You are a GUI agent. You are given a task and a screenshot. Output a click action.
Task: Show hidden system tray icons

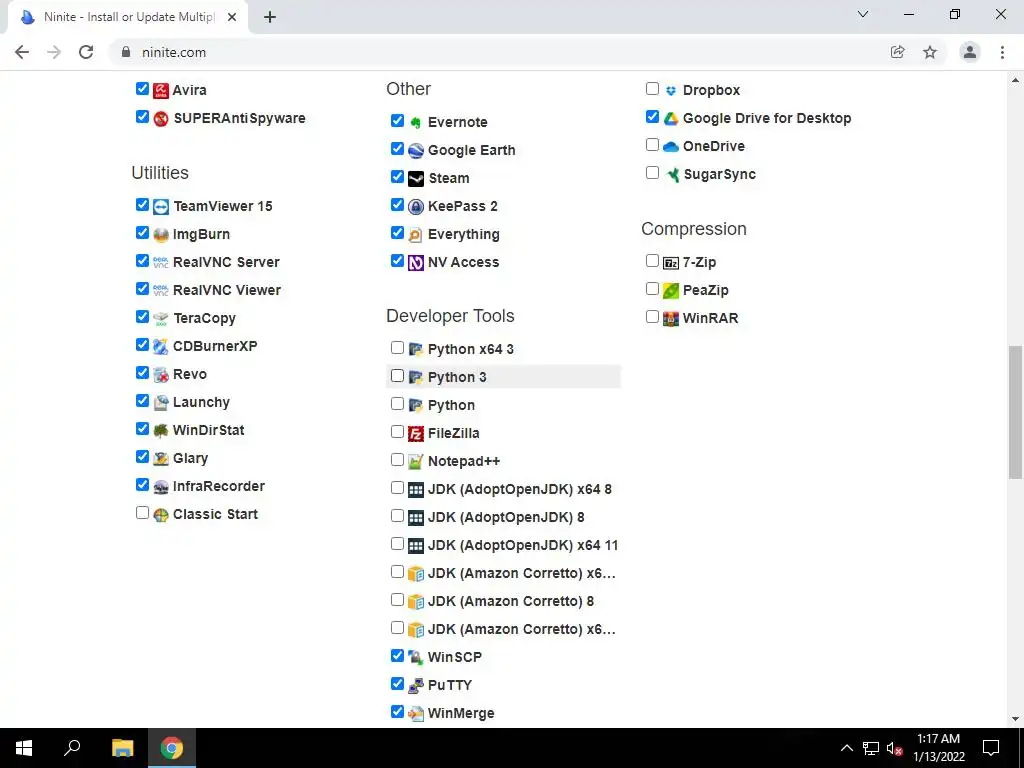coord(846,748)
